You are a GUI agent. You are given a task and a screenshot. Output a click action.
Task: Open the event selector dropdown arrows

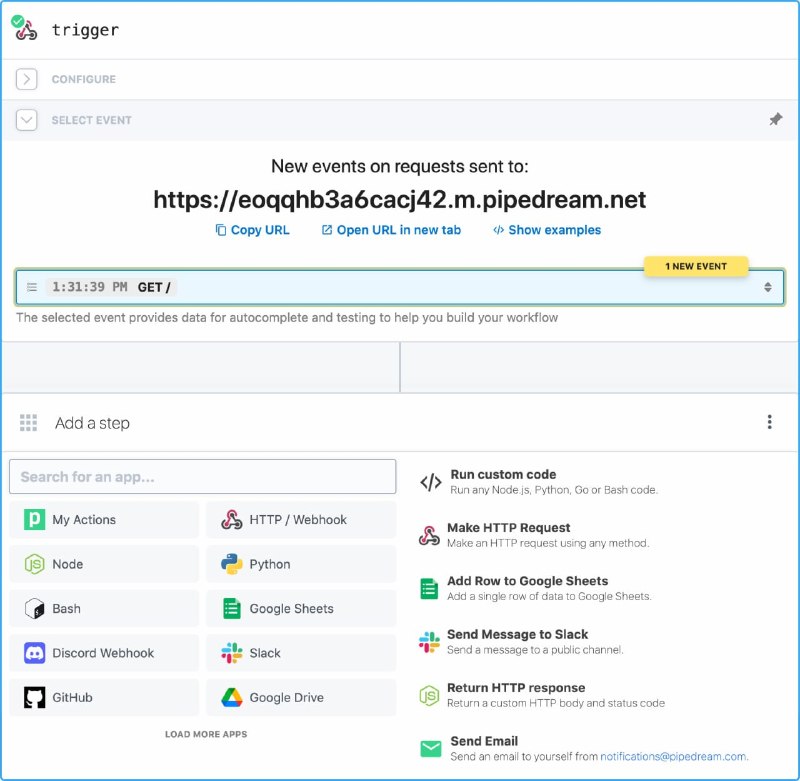point(767,287)
